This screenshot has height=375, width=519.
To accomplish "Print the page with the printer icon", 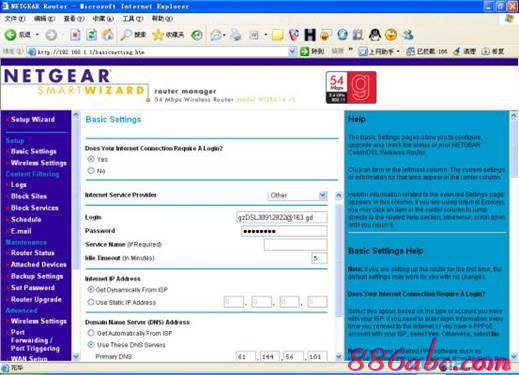I will (x=235, y=35).
